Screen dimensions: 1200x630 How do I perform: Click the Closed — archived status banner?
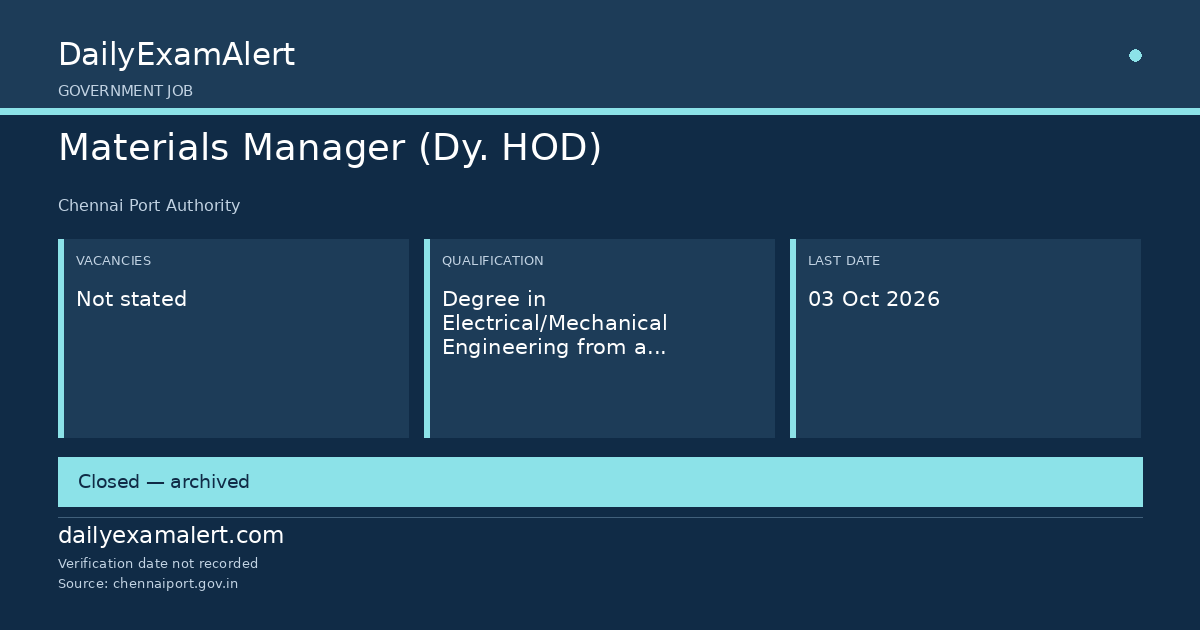(600, 482)
